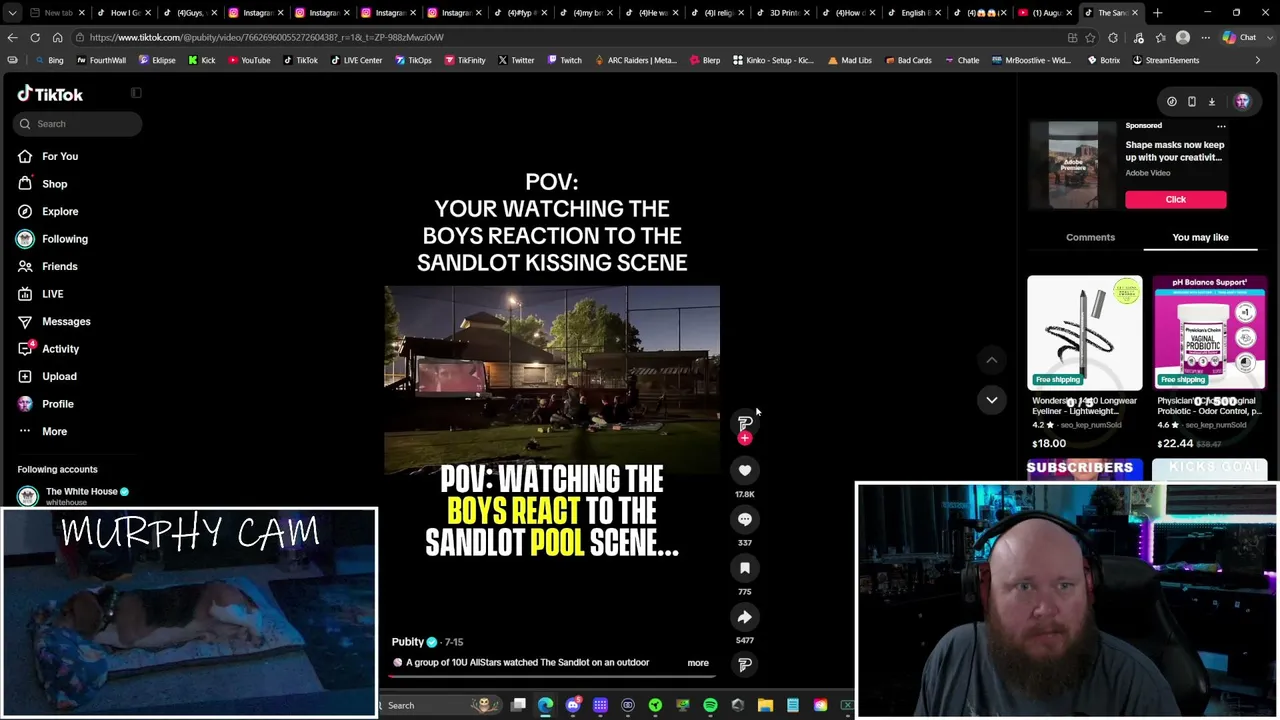Click the "Adobe Video" advertiser name
The width and height of the screenshot is (1280, 720).
pyautogui.click(x=1148, y=173)
